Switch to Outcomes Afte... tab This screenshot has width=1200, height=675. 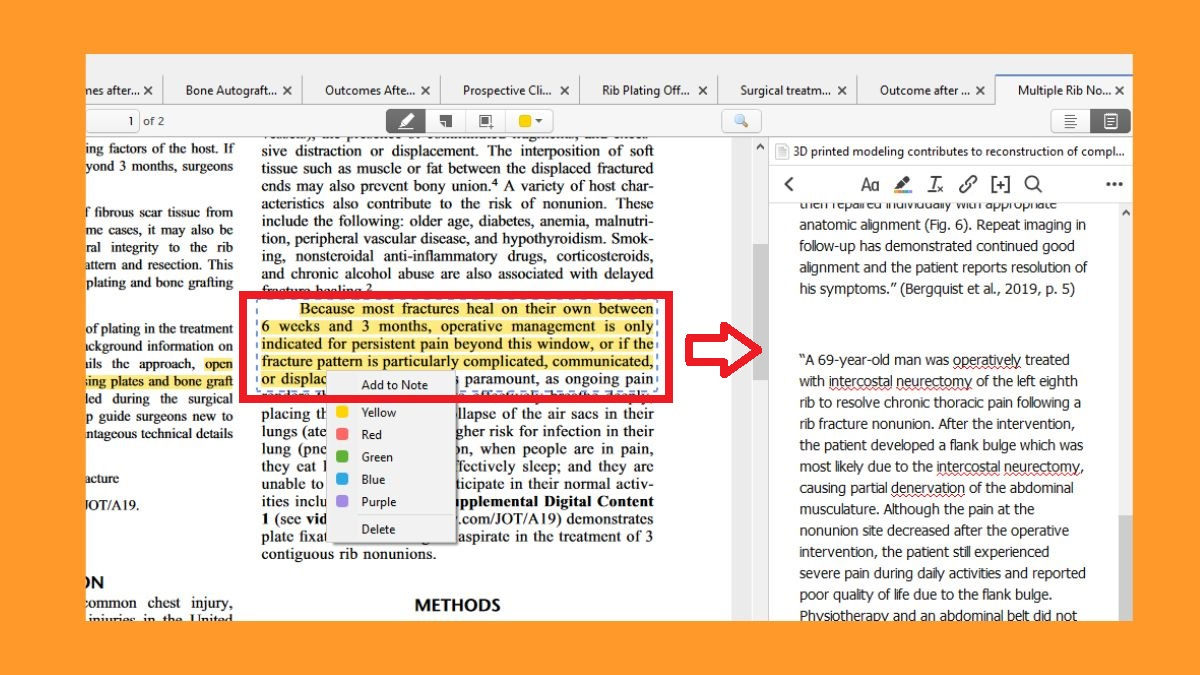point(370,90)
